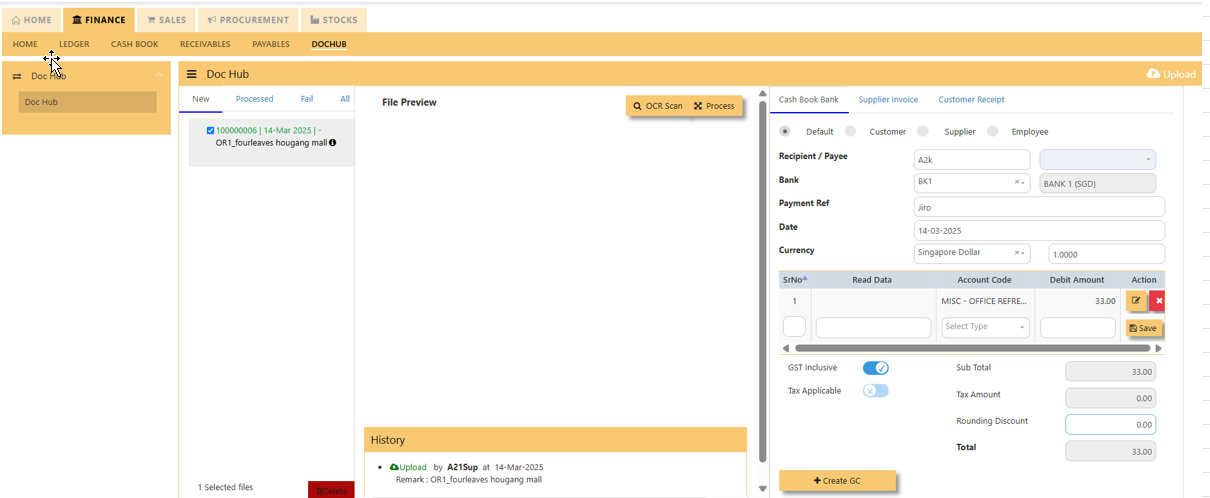Save the new line entry

coord(1143,328)
